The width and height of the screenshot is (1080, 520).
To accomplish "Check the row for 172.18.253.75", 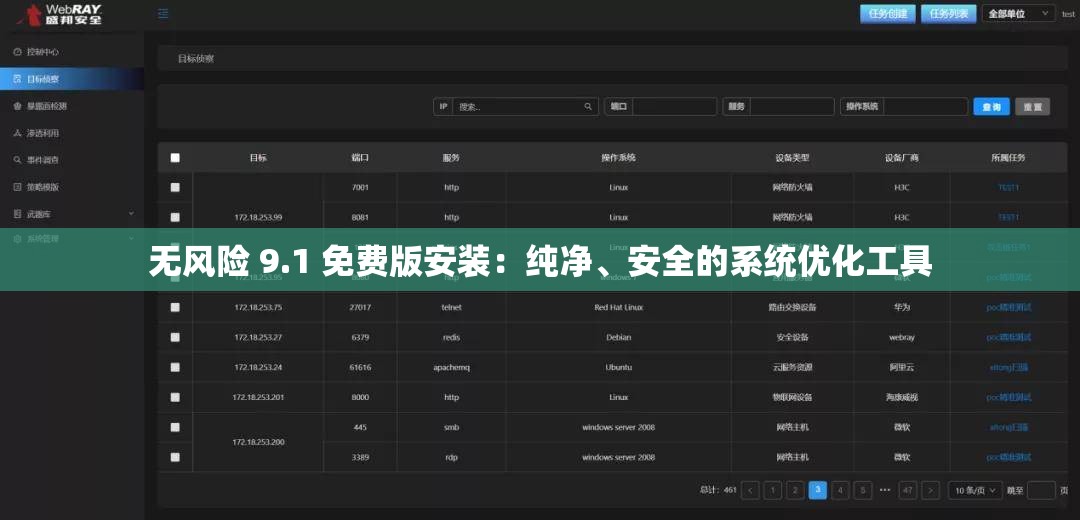I will point(175,307).
